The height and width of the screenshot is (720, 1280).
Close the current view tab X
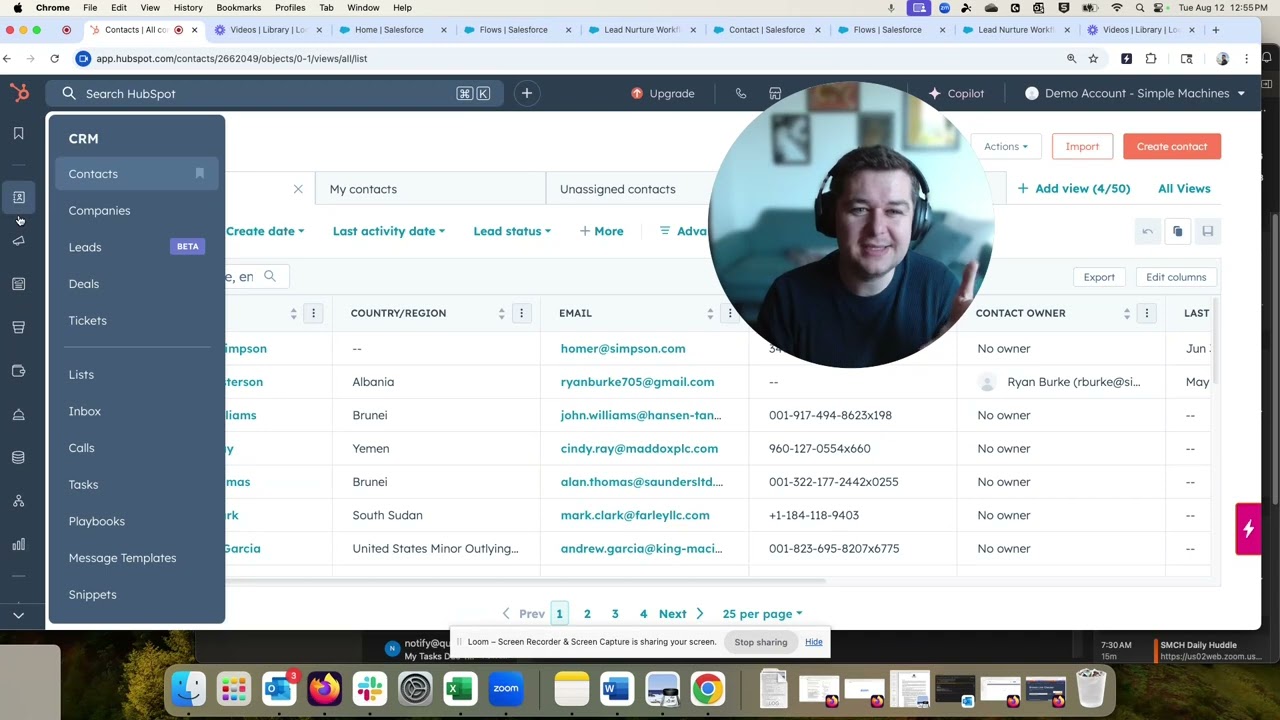pos(298,189)
